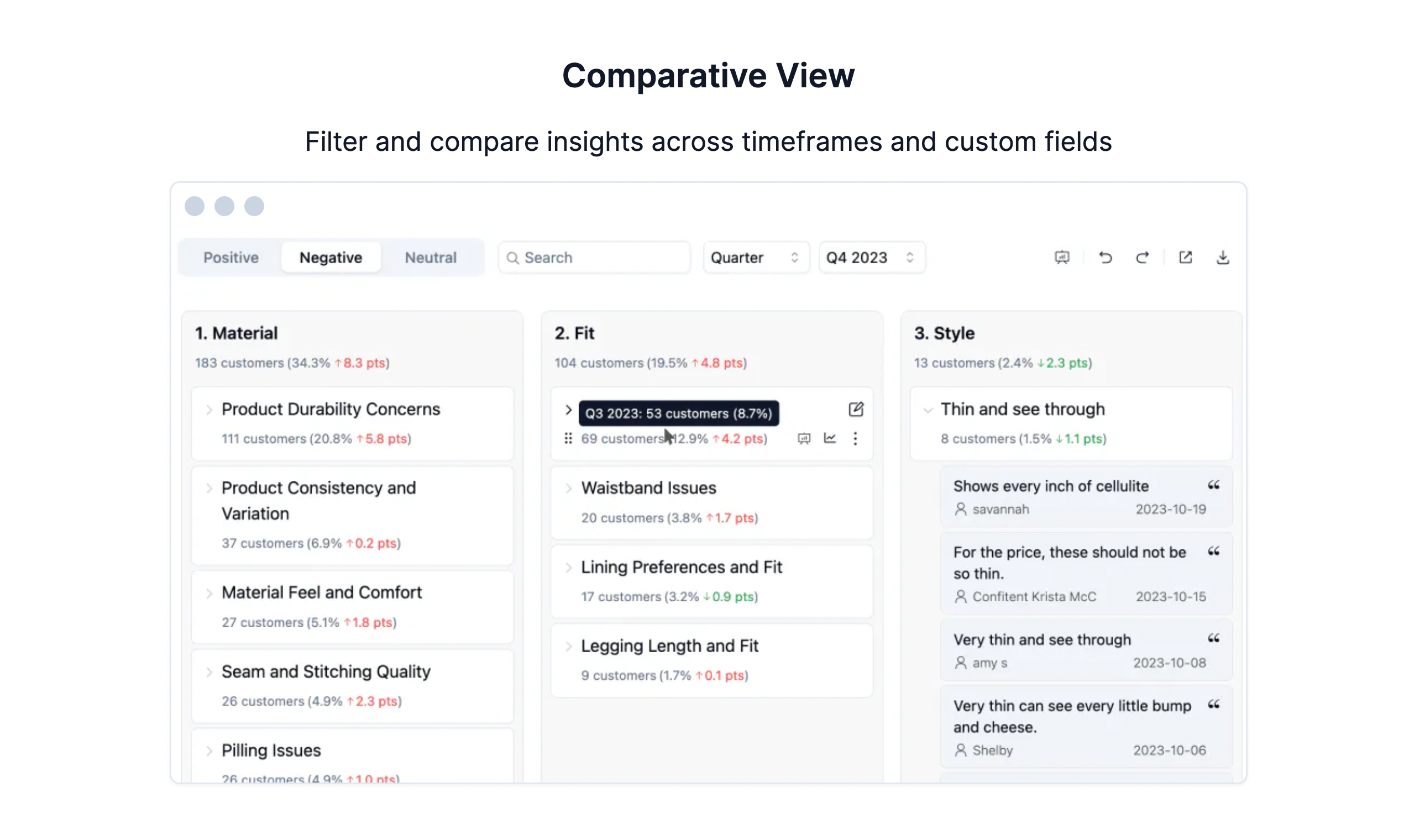Expand Product Durability Concerns item
The width and height of the screenshot is (1404, 840).
pyautogui.click(x=209, y=410)
